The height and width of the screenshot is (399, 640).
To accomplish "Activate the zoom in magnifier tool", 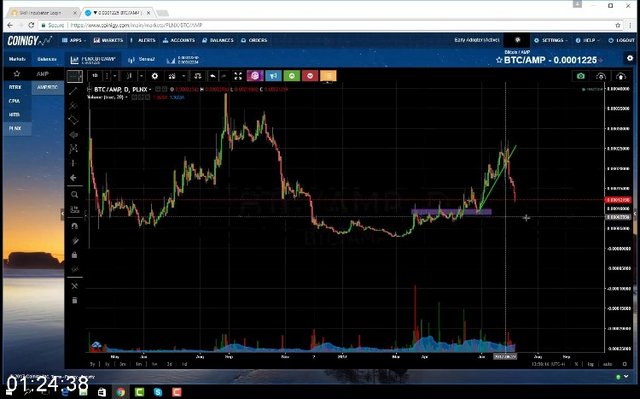I will point(74,195).
